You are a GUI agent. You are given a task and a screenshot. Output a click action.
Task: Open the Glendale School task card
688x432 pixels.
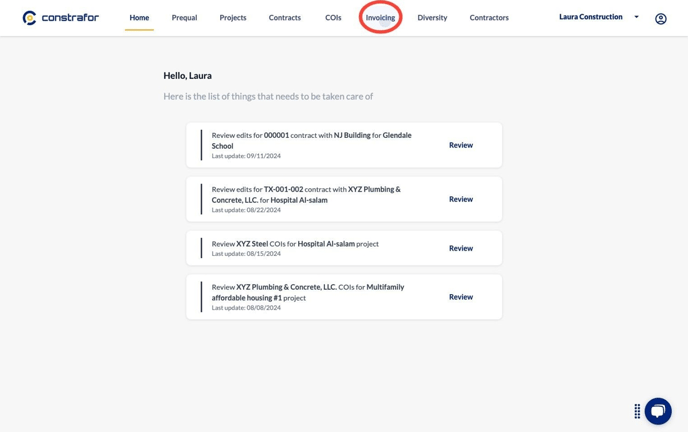344,145
